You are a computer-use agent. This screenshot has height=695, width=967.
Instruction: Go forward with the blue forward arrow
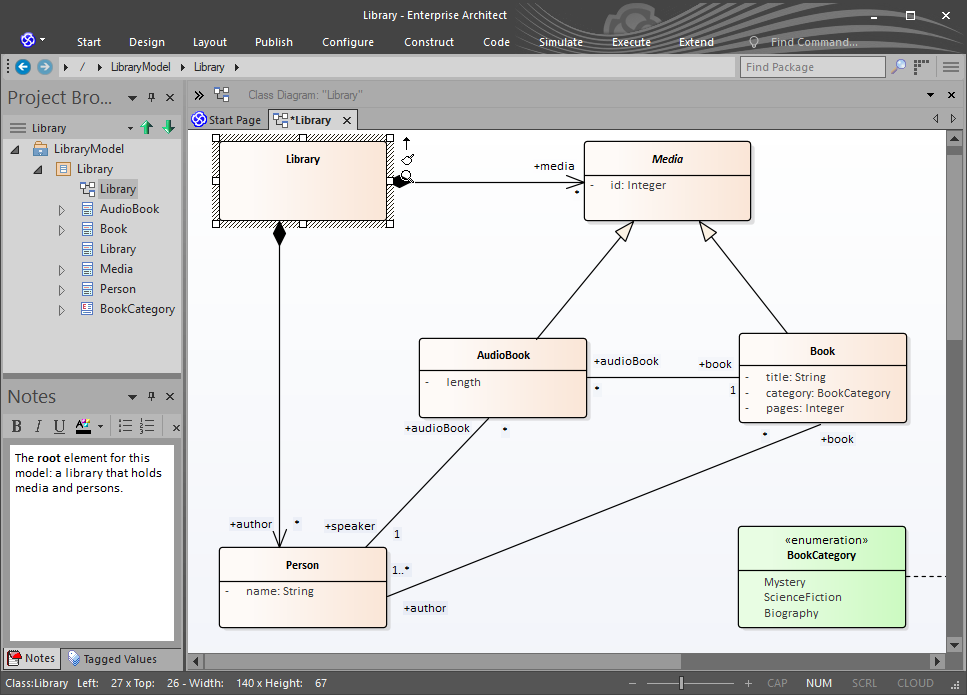coord(44,67)
